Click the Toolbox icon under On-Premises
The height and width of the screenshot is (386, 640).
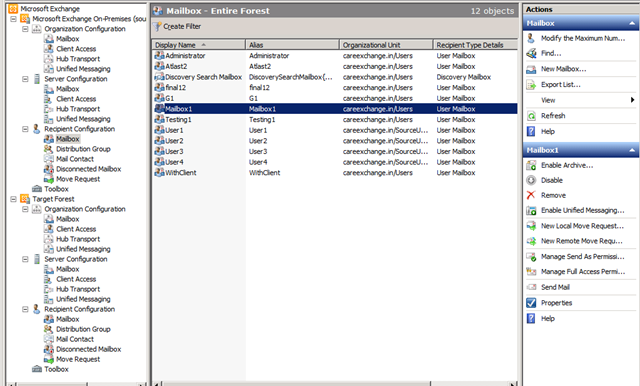click(x=37, y=189)
